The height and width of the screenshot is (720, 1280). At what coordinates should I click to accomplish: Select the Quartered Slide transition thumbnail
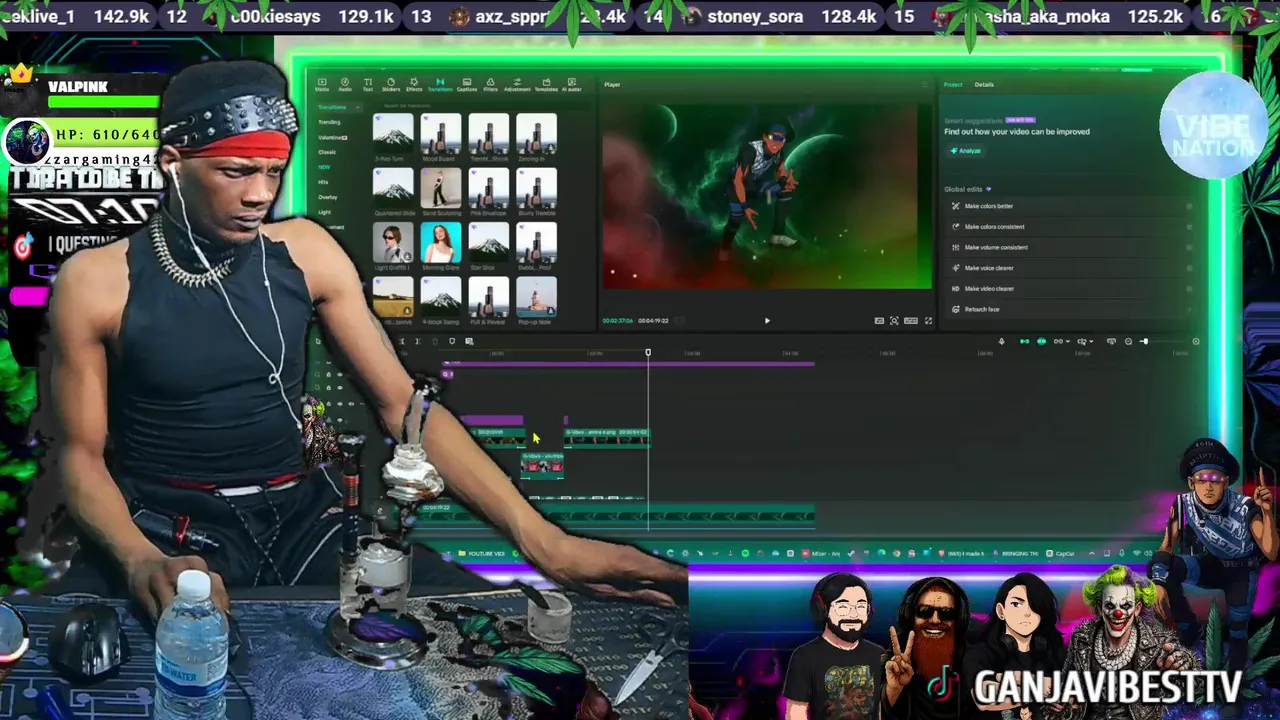(393, 188)
